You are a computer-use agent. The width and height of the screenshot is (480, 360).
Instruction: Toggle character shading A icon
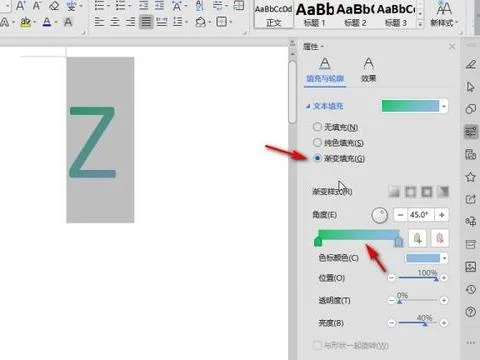(68, 22)
